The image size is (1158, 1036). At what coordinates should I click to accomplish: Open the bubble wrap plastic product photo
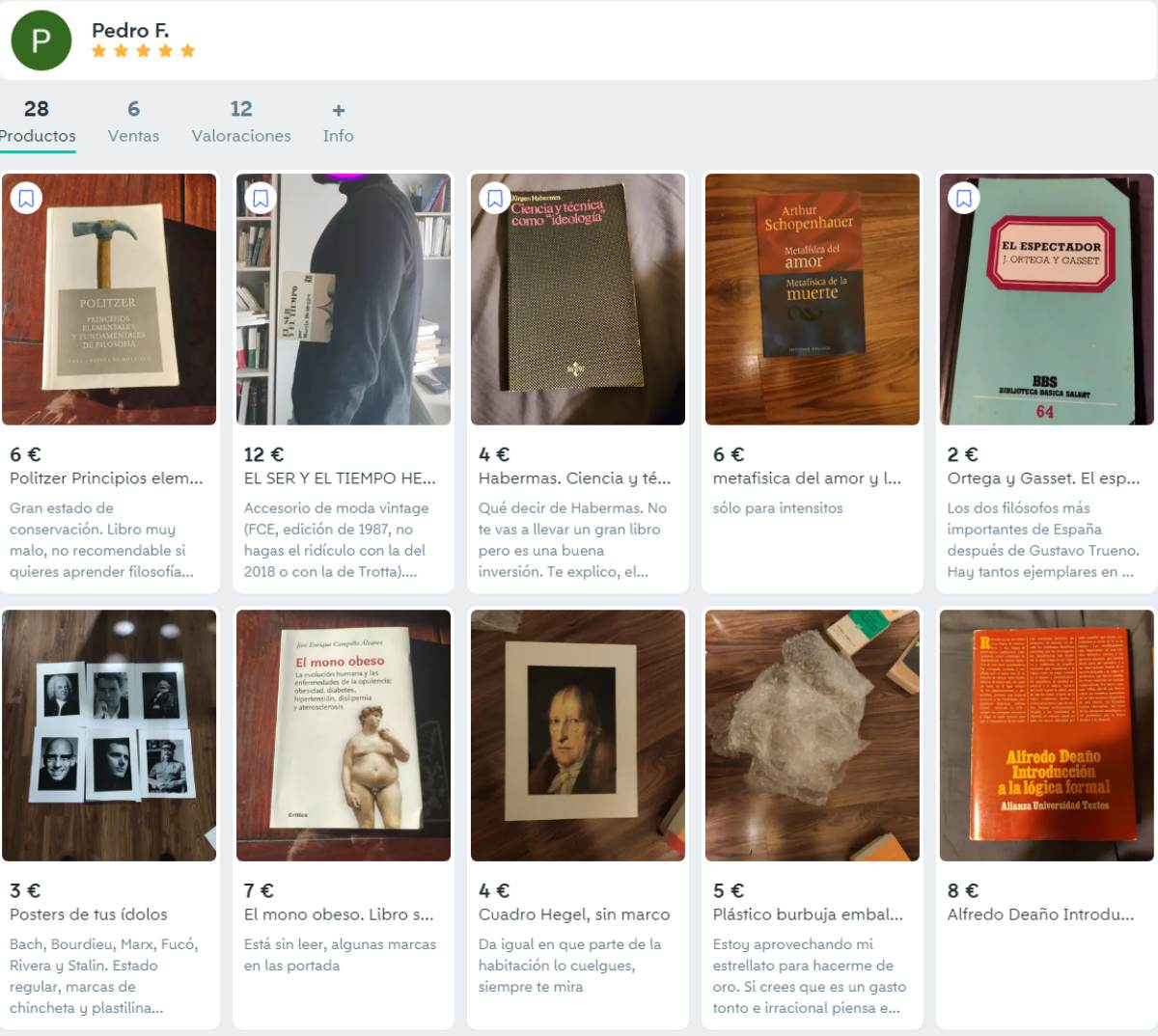click(812, 735)
